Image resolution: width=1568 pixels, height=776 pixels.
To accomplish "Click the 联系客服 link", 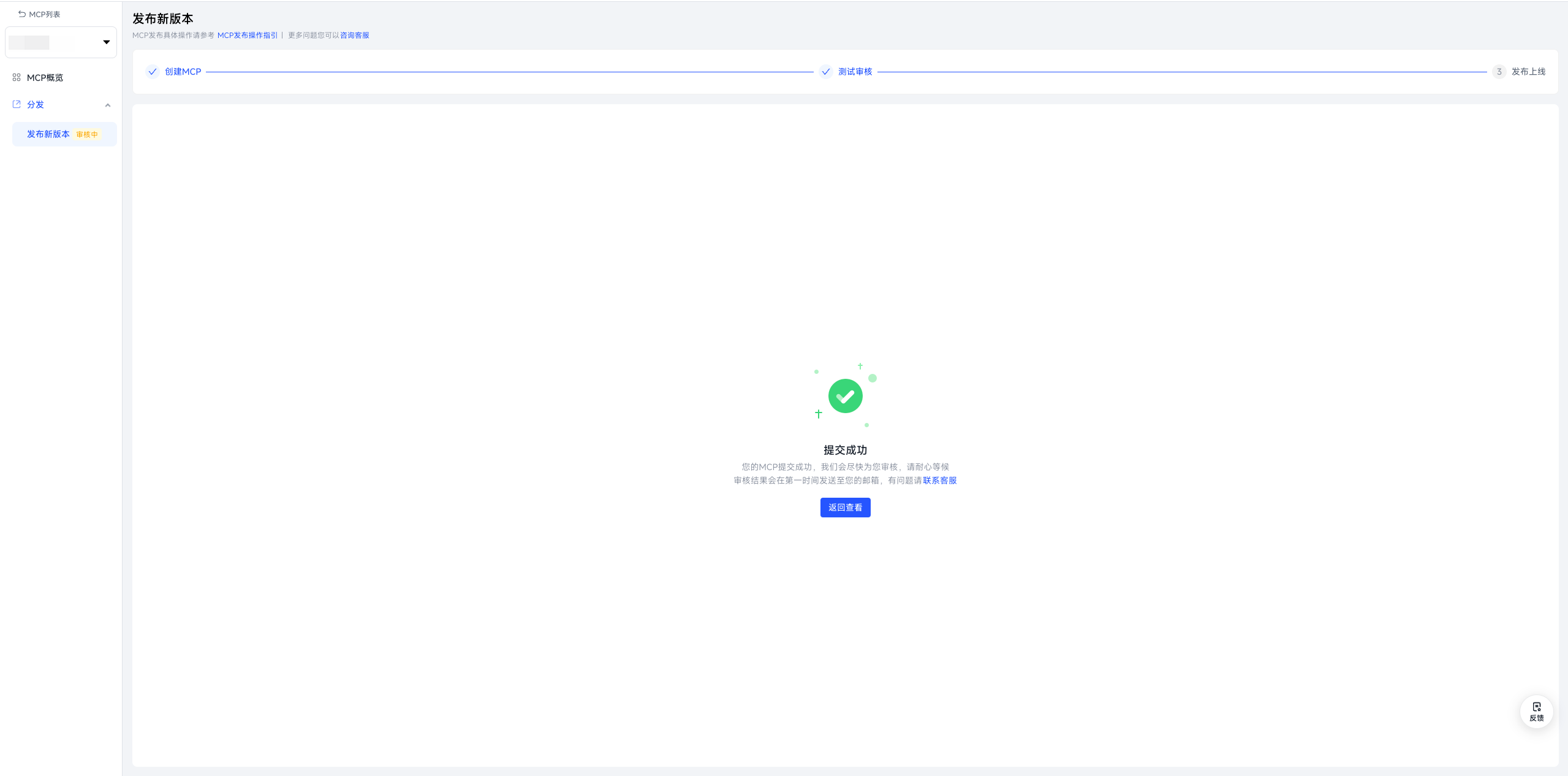I will (939, 481).
